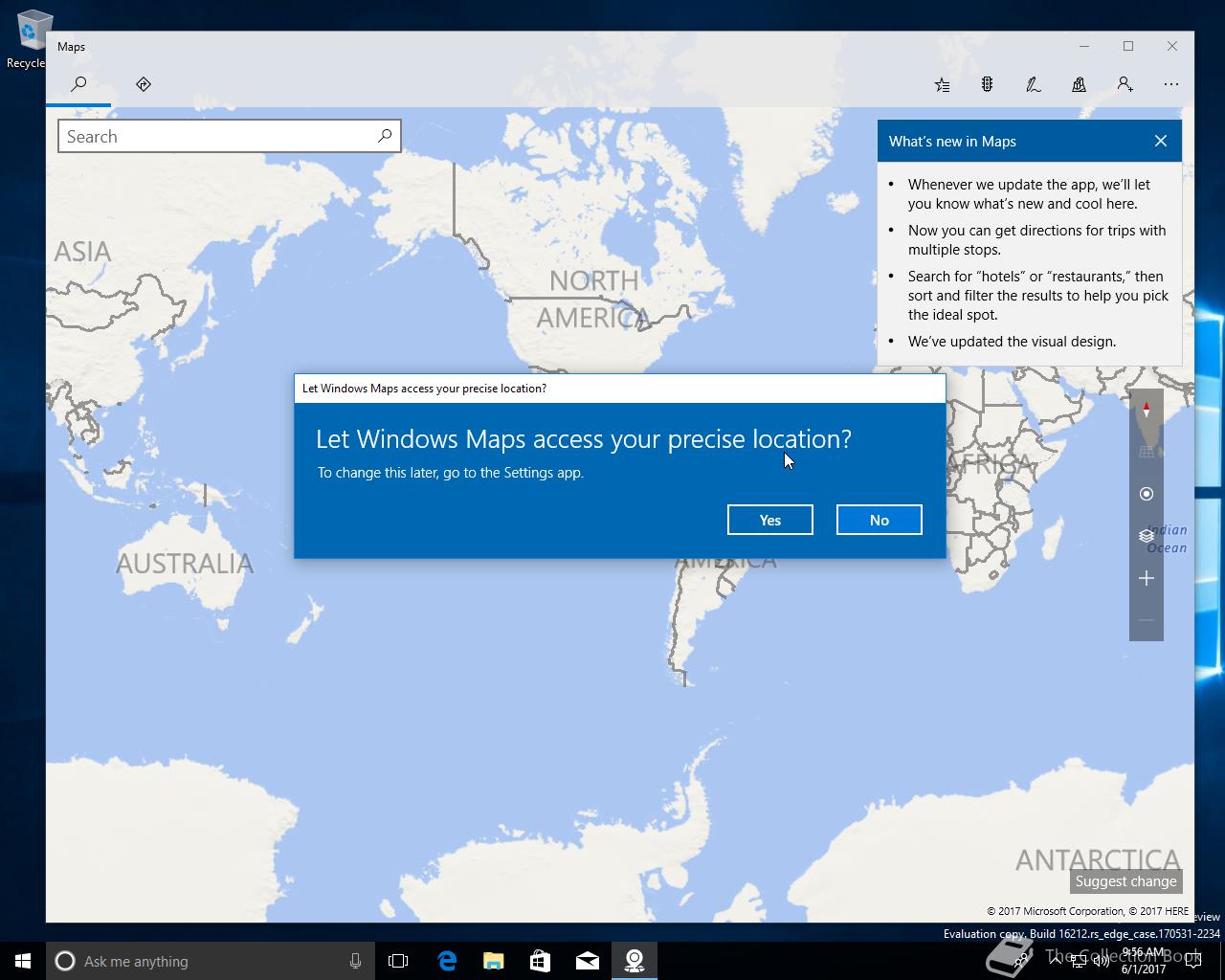
Task: Click No to deny location access
Action: pyautogui.click(x=880, y=520)
